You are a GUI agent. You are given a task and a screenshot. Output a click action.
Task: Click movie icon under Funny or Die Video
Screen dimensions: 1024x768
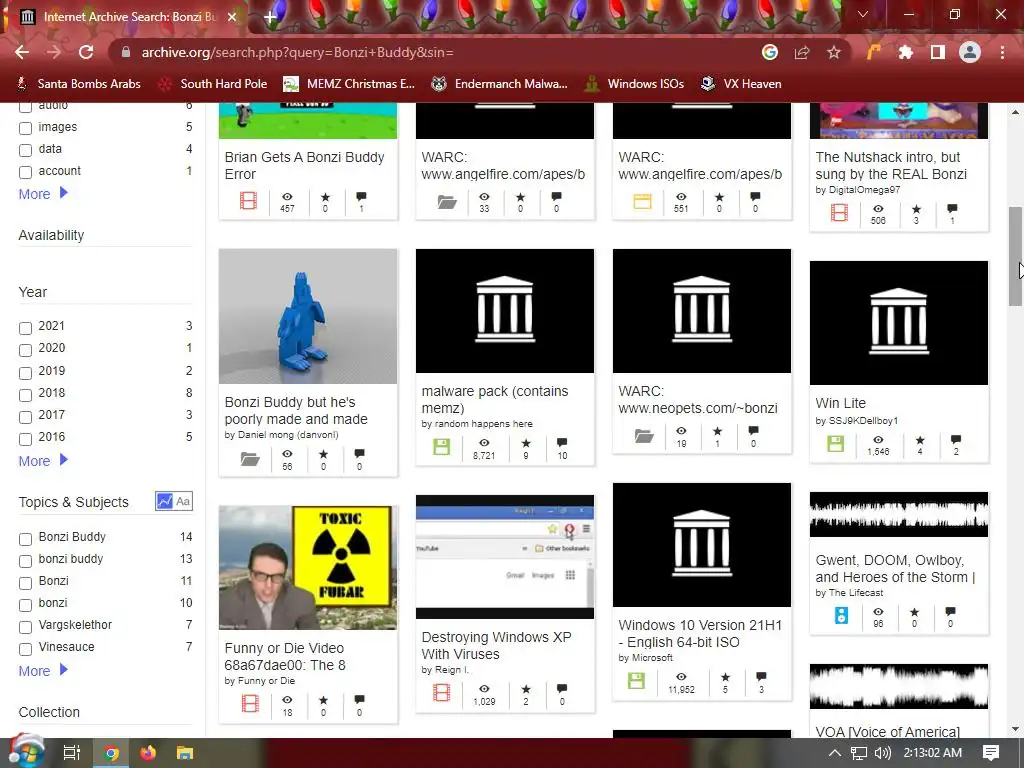tap(250, 703)
